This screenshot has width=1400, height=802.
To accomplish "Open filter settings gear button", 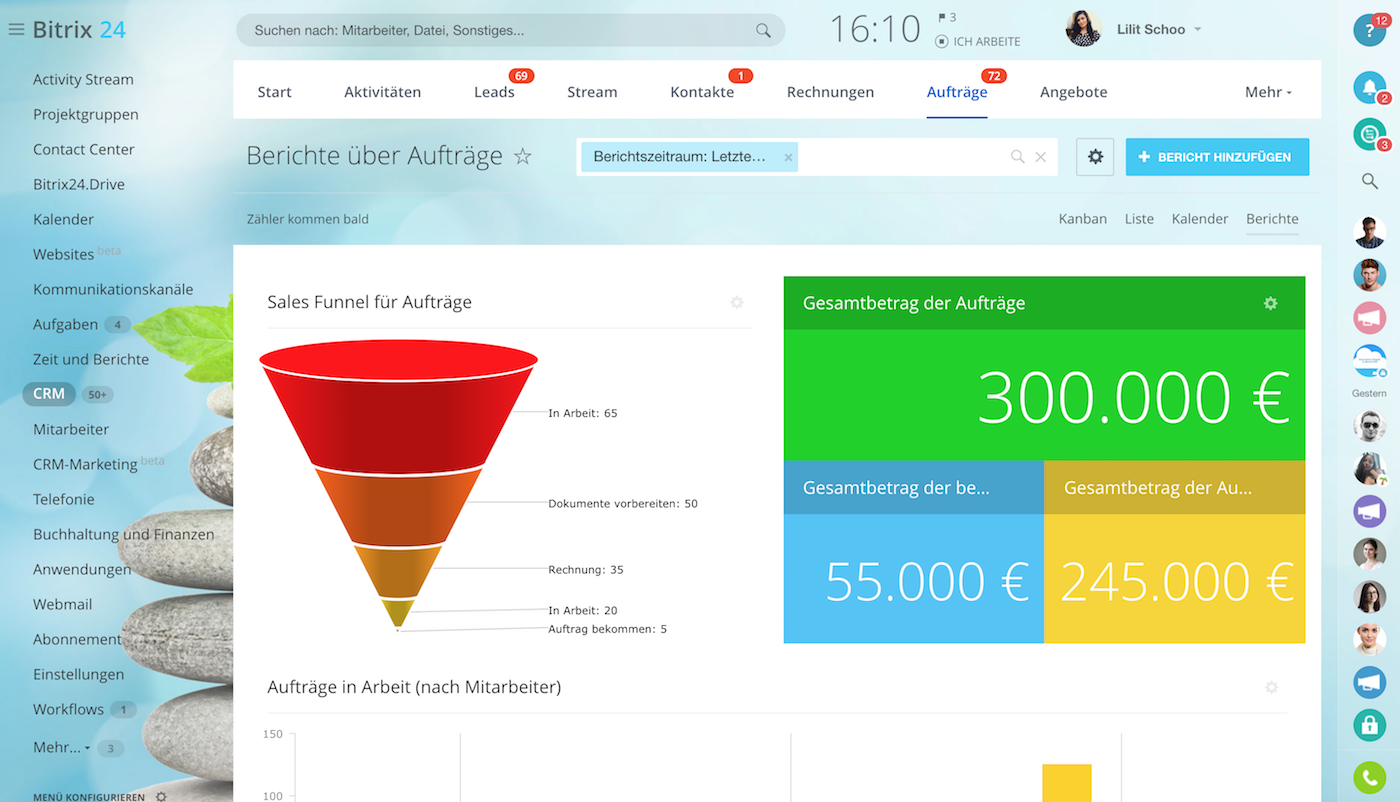I will pos(1095,157).
